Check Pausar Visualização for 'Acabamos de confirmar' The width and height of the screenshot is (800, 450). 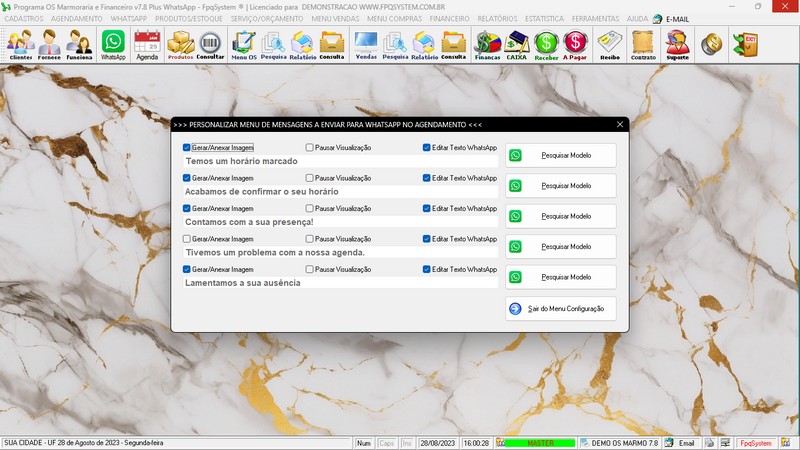(x=310, y=178)
